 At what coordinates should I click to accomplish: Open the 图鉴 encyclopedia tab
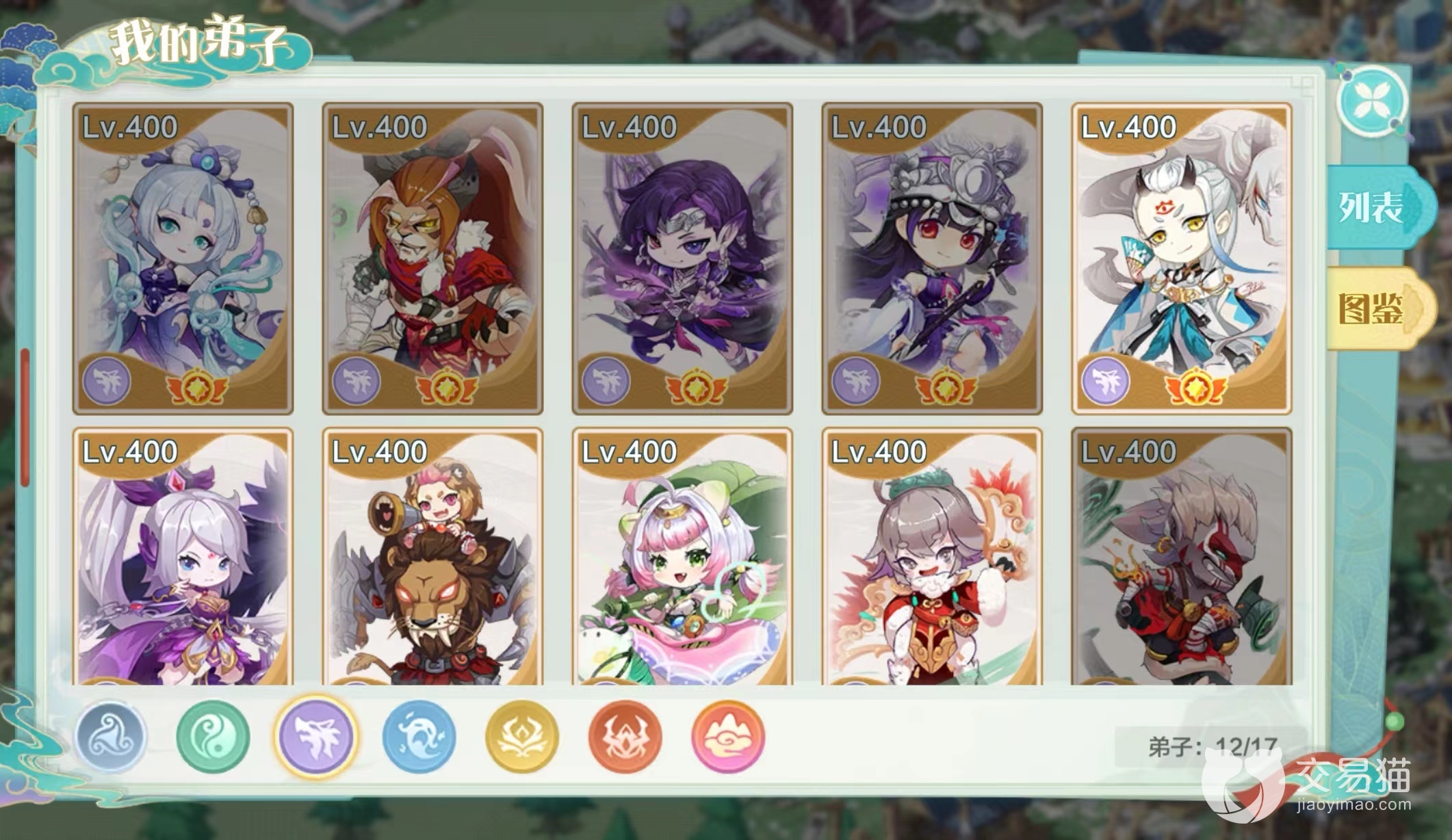pos(1373,309)
